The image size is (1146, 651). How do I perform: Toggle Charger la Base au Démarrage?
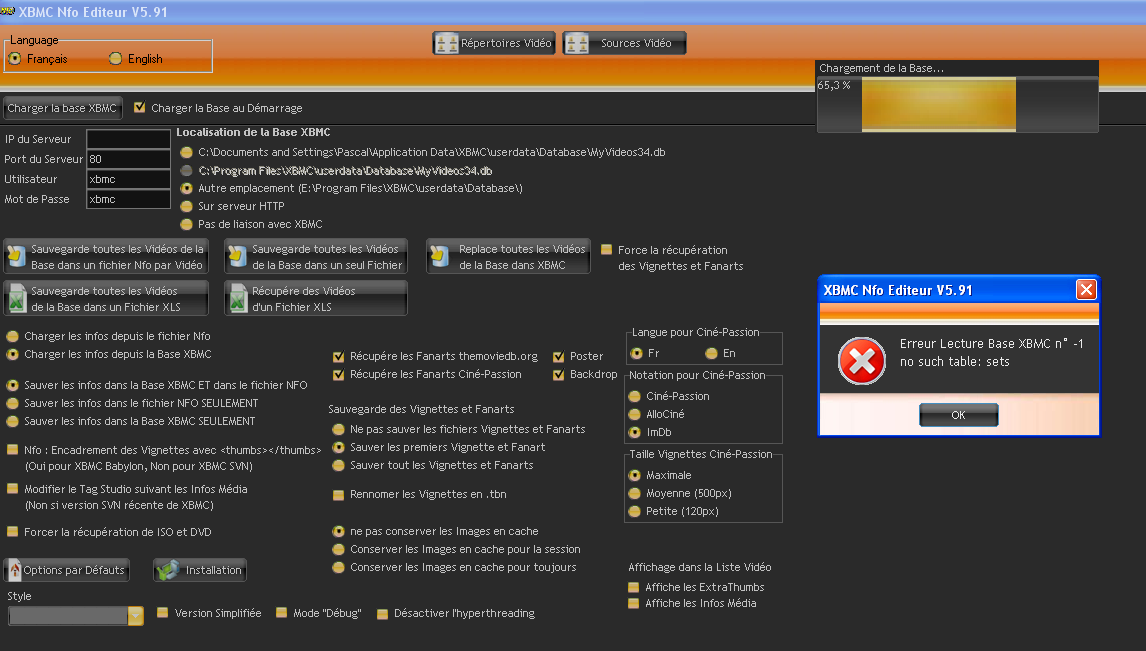pyautogui.click(x=140, y=107)
